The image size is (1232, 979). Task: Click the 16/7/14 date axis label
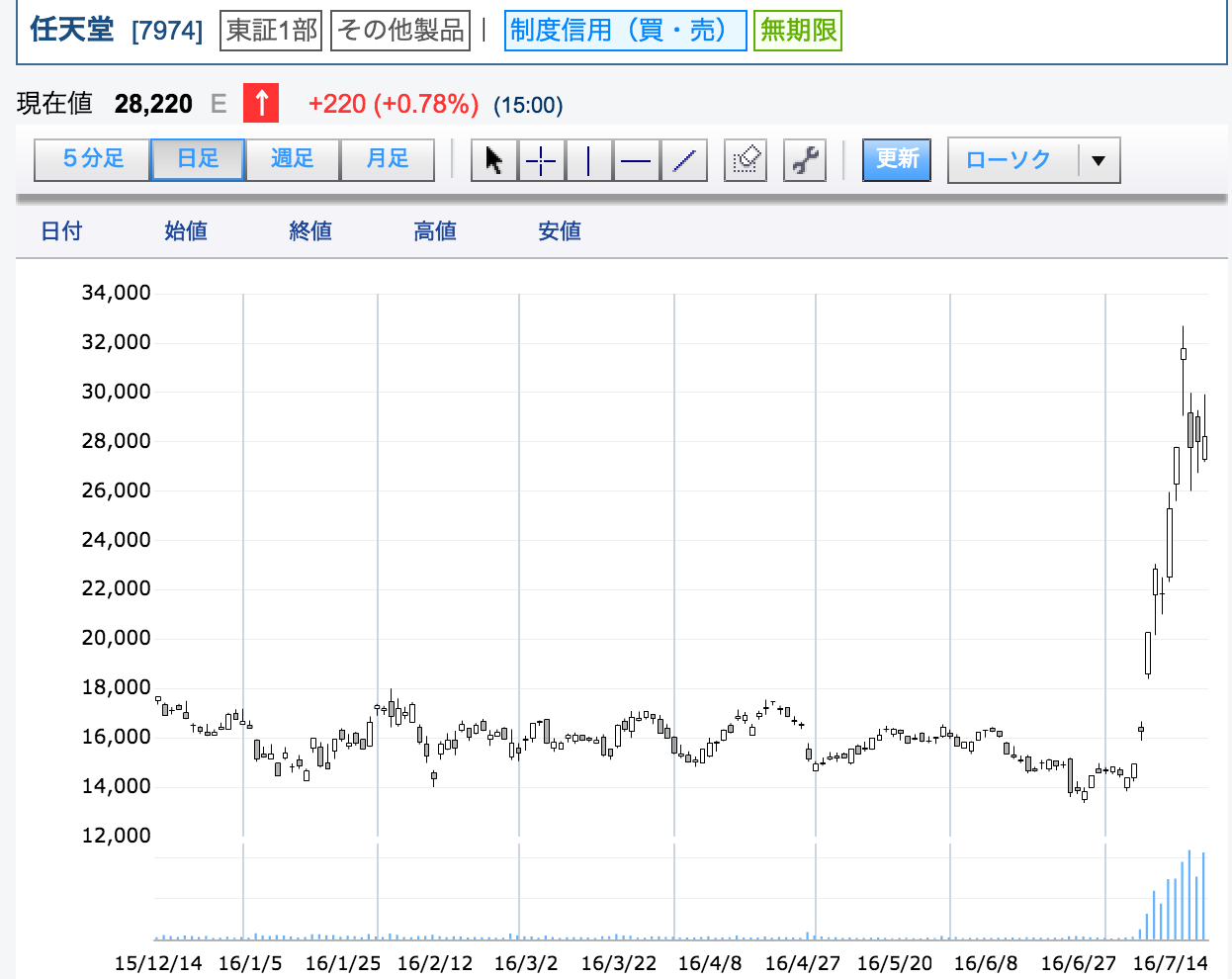coord(1170,963)
